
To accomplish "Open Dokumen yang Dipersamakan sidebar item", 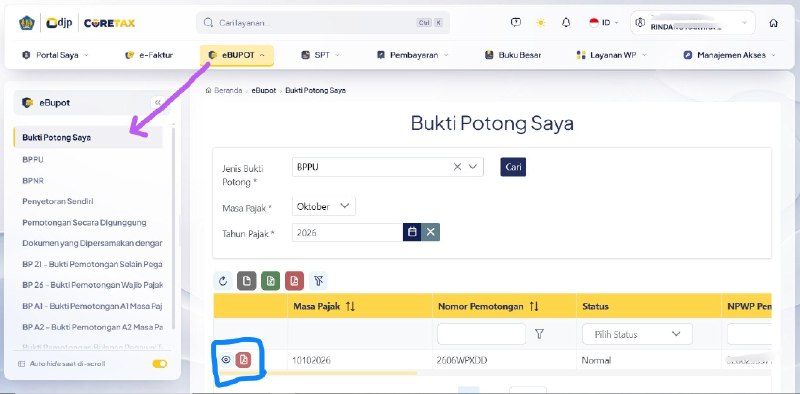I will (92, 243).
